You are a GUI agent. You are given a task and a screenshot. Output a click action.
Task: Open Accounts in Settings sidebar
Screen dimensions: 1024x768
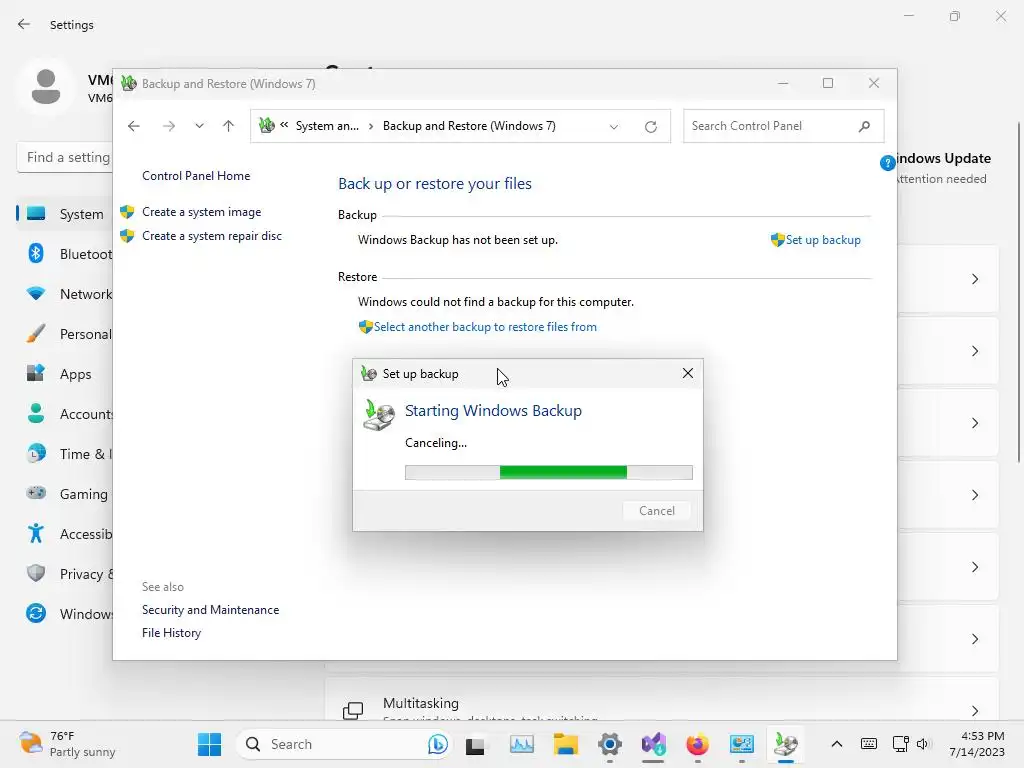[x=65, y=414]
